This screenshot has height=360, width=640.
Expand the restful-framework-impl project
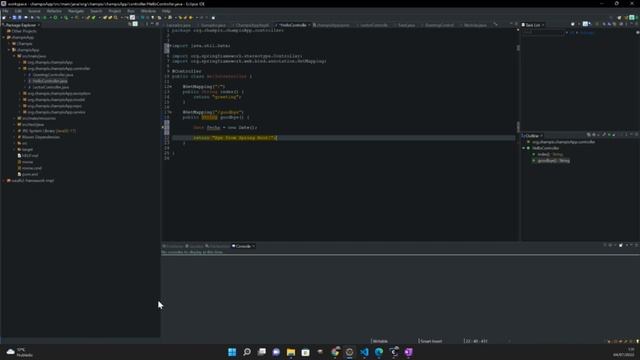4,180
